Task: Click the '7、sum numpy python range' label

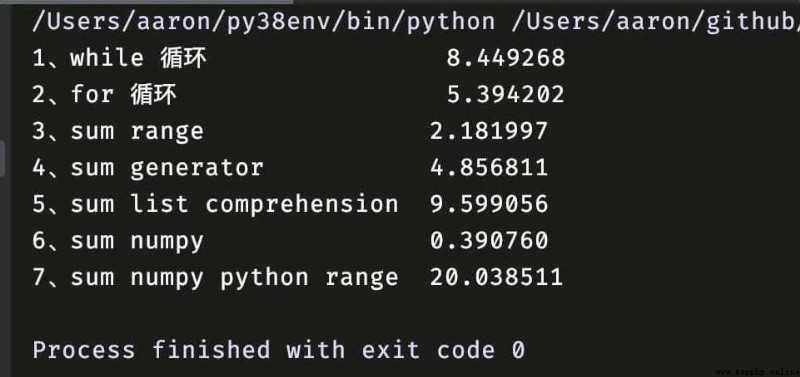Action: click(215, 278)
